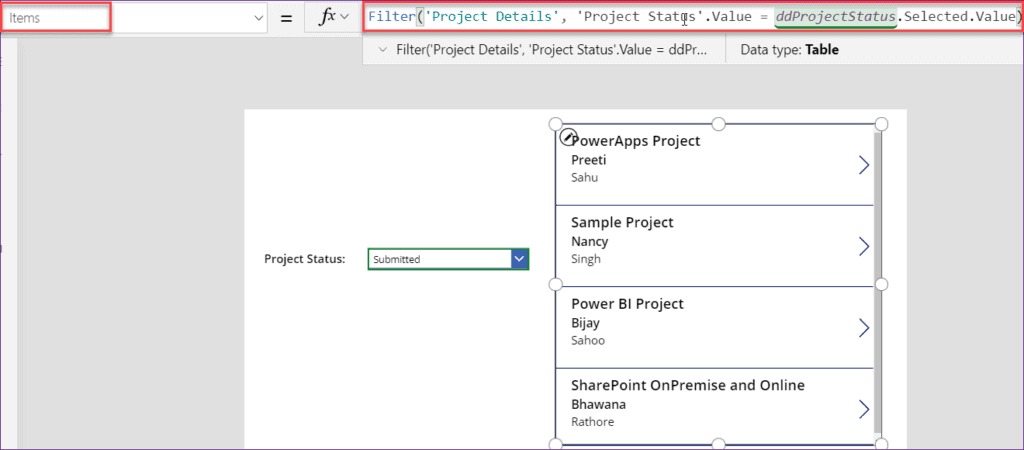Click the fx function button
Viewport: 1024px width, 450px height.
(334, 18)
